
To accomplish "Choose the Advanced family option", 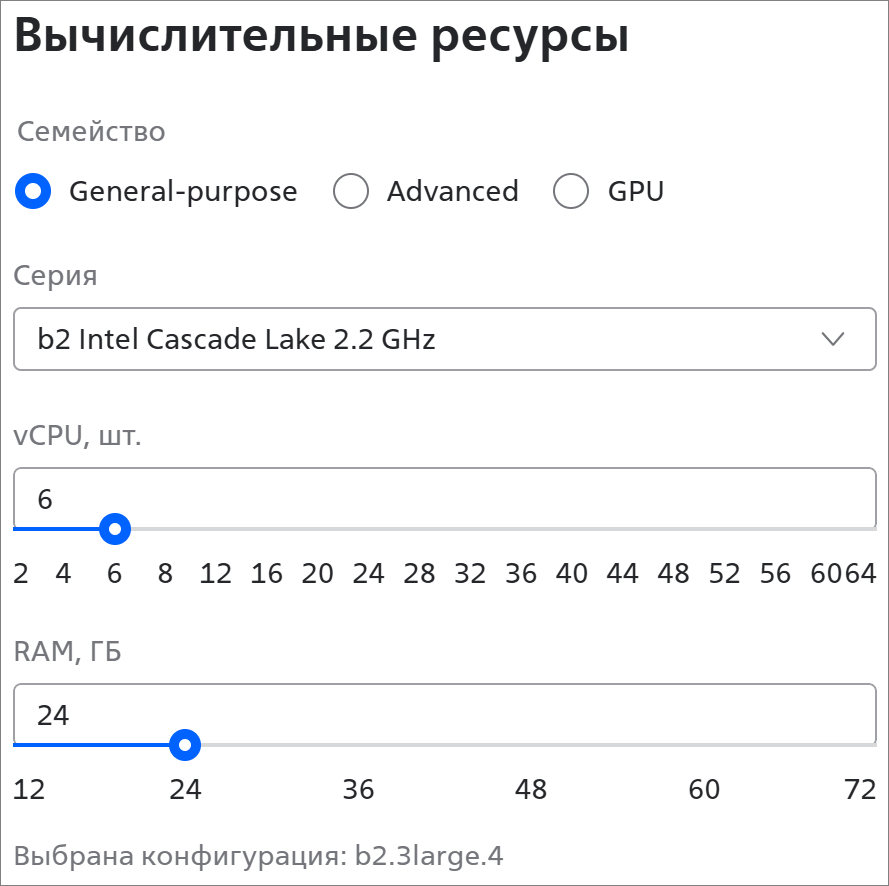I will pos(351,191).
